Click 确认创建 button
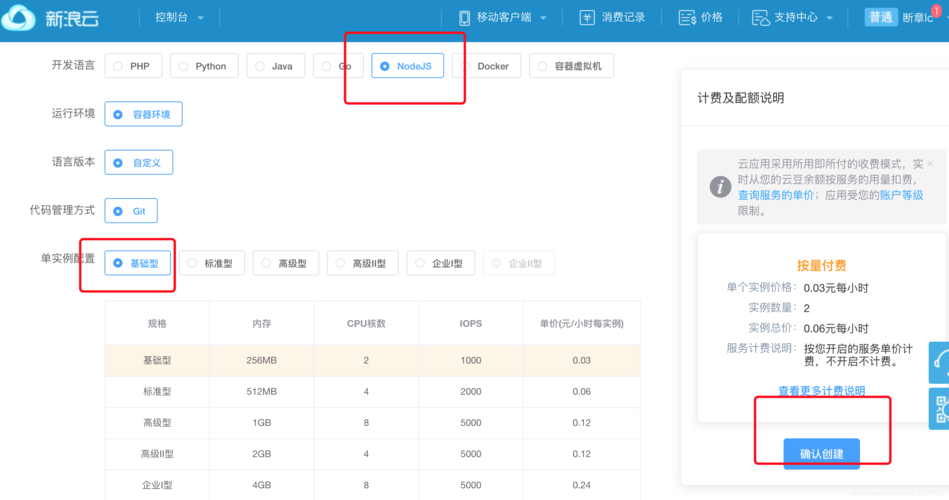The width and height of the screenshot is (949, 500). (x=821, y=453)
